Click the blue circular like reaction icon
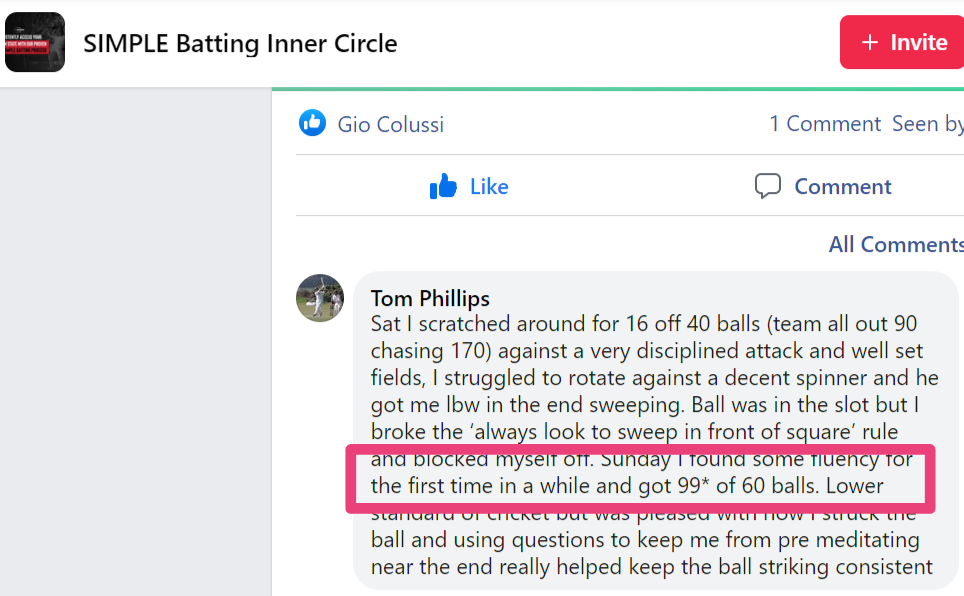This screenshot has width=964, height=596. click(312, 123)
